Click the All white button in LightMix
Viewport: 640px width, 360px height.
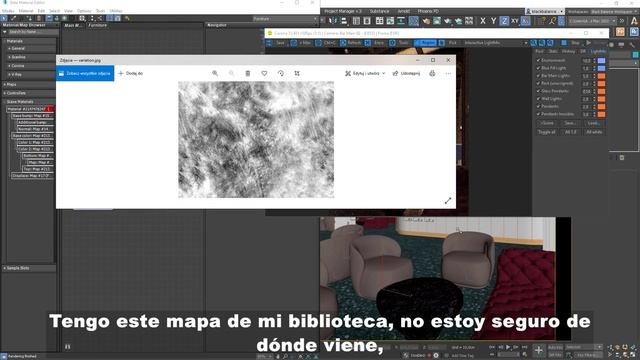(594, 132)
